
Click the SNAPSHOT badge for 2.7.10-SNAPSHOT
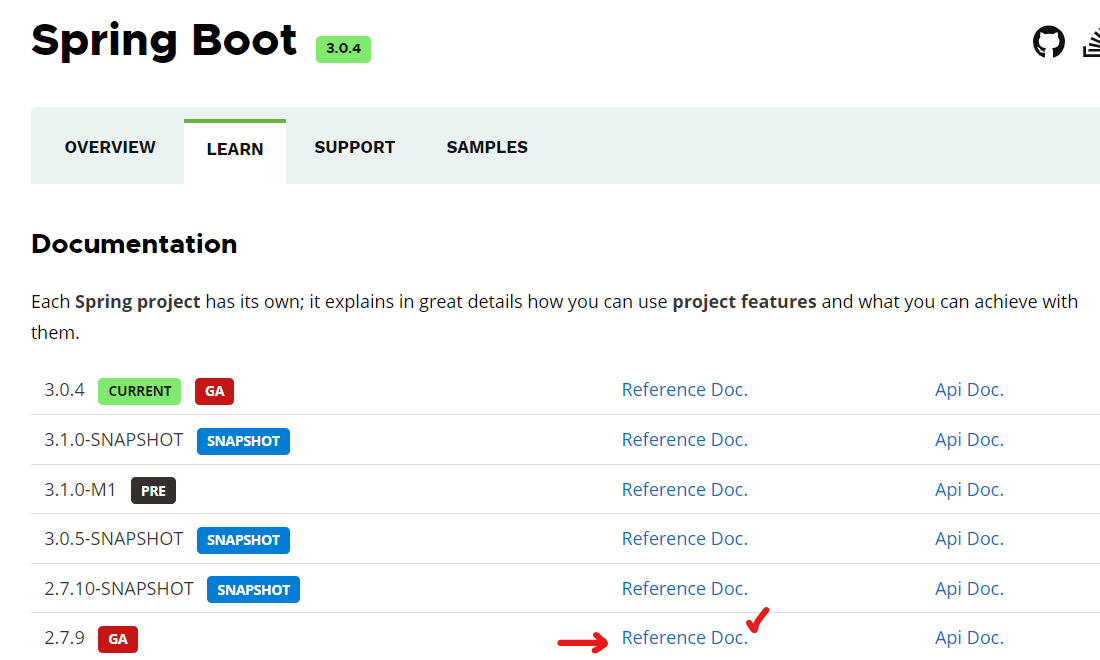[253, 590]
